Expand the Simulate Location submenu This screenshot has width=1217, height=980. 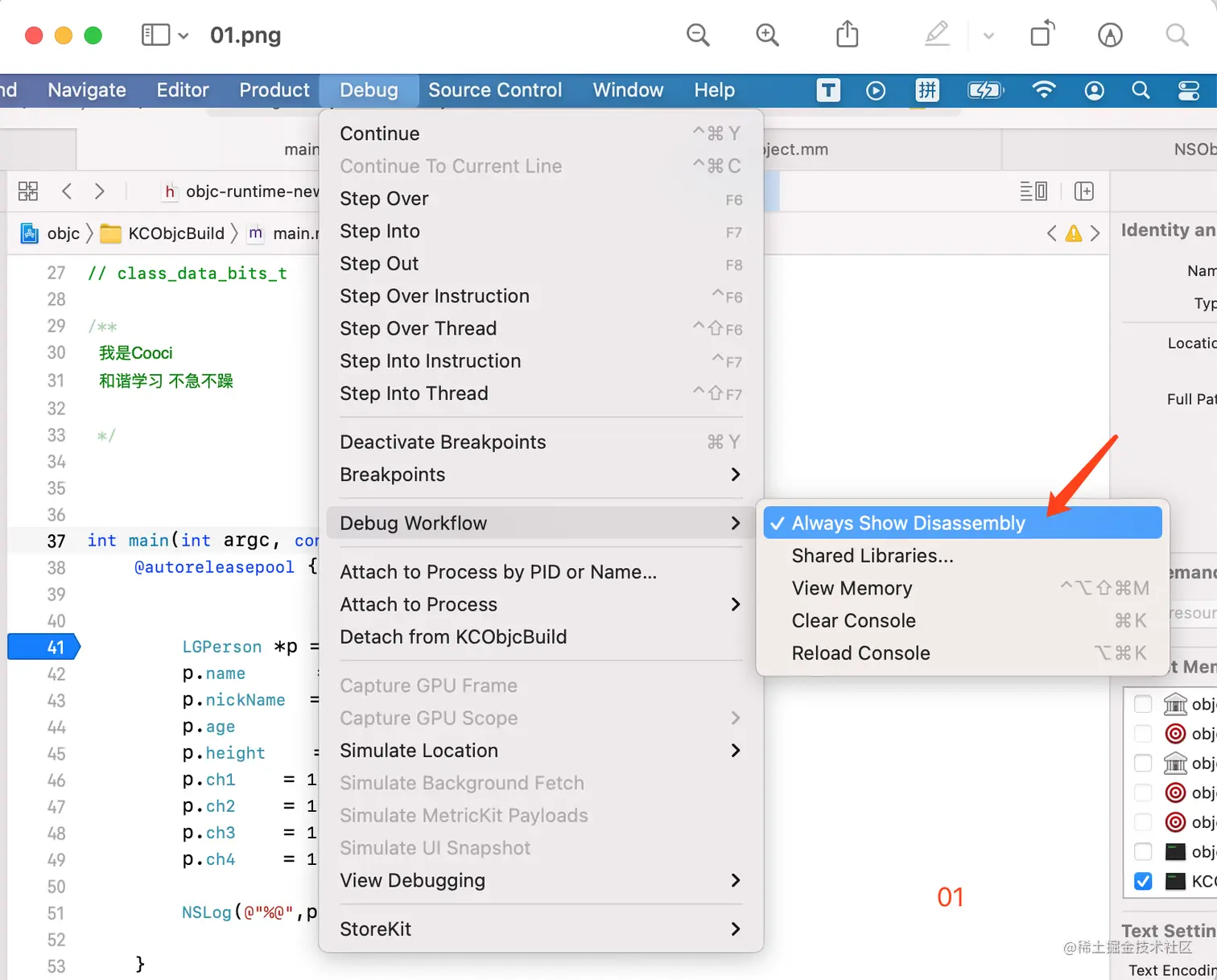pyautogui.click(x=541, y=751)
